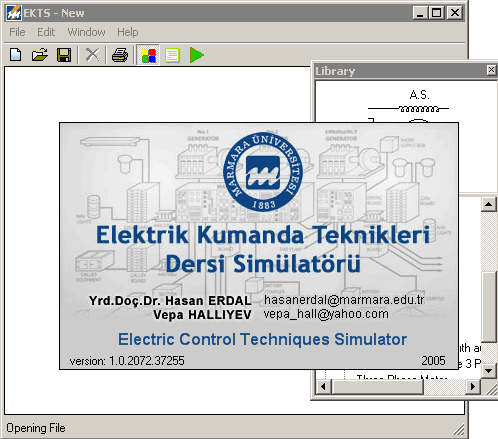Viewport: 498px width, 439px height.
Task: Minimize the EKTS window
Action: pos(420,13)
